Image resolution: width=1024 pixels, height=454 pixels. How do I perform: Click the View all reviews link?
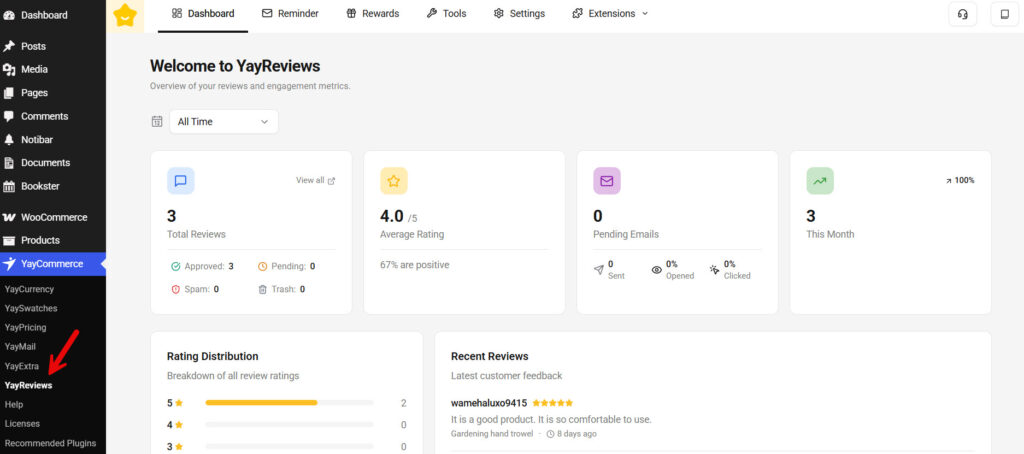(315, 181)
